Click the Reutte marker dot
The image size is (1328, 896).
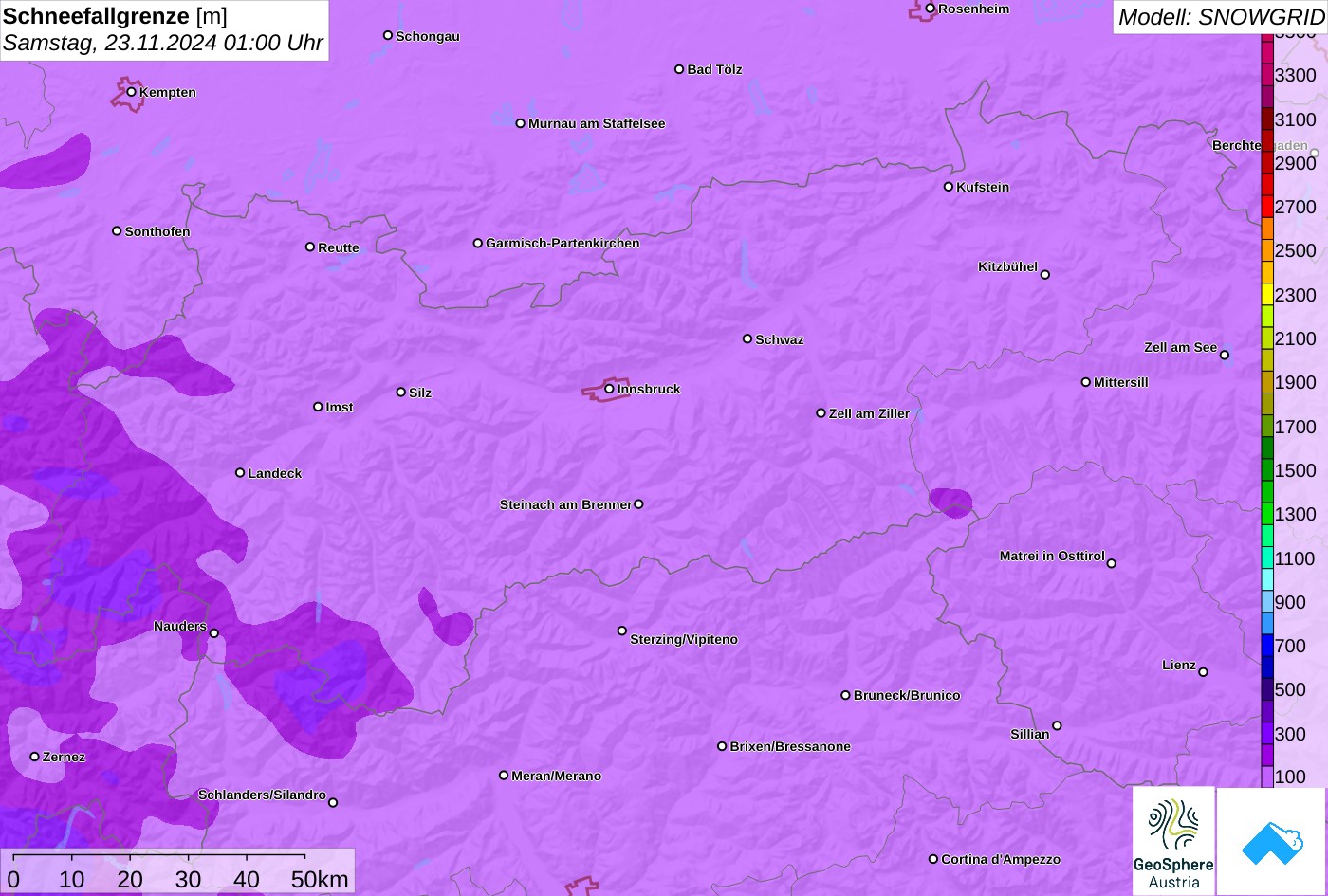coord(310,247)
